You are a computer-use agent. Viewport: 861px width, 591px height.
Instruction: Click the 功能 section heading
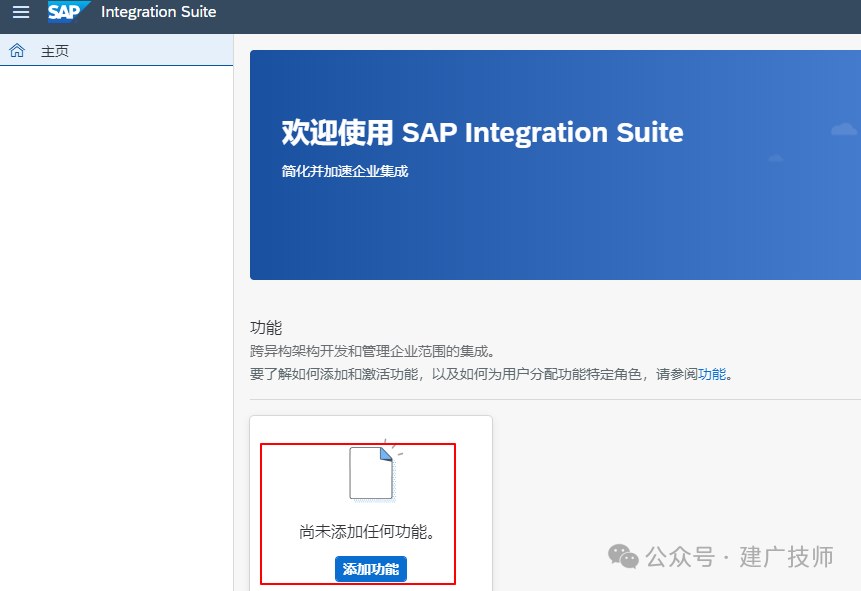click(x=266, y=328)
